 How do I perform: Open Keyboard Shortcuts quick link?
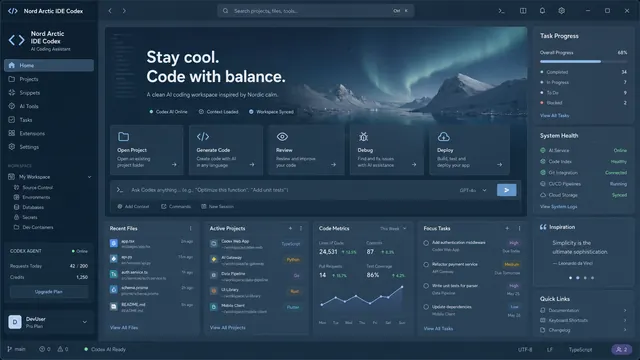(x=583, y=320)
